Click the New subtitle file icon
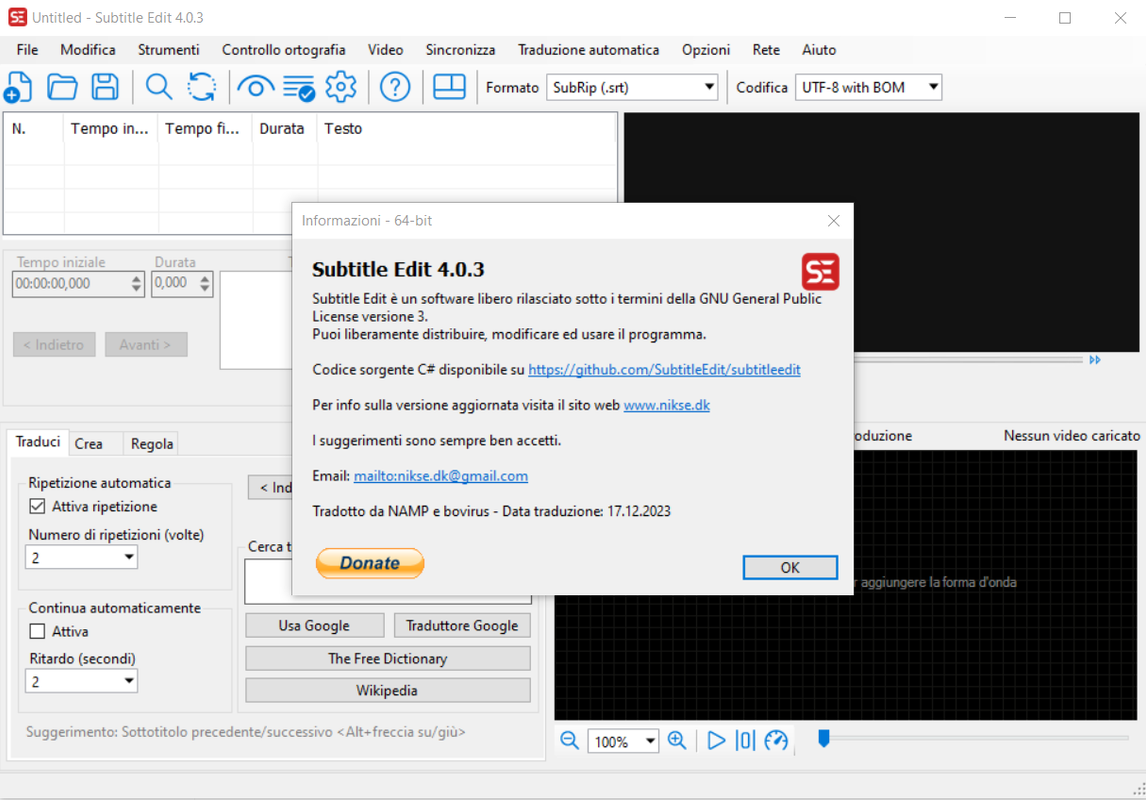Image resolution: width=1146 pixels, height=800 pixels. [18, 87]
